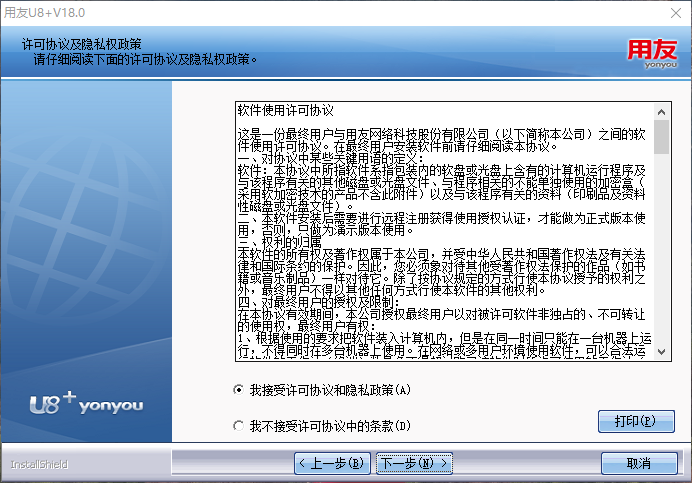Click the 用友U8+V18.0 window title text
Image resolution: width=692 pixels, height=483 pixels.
click(x=44, y=13)
